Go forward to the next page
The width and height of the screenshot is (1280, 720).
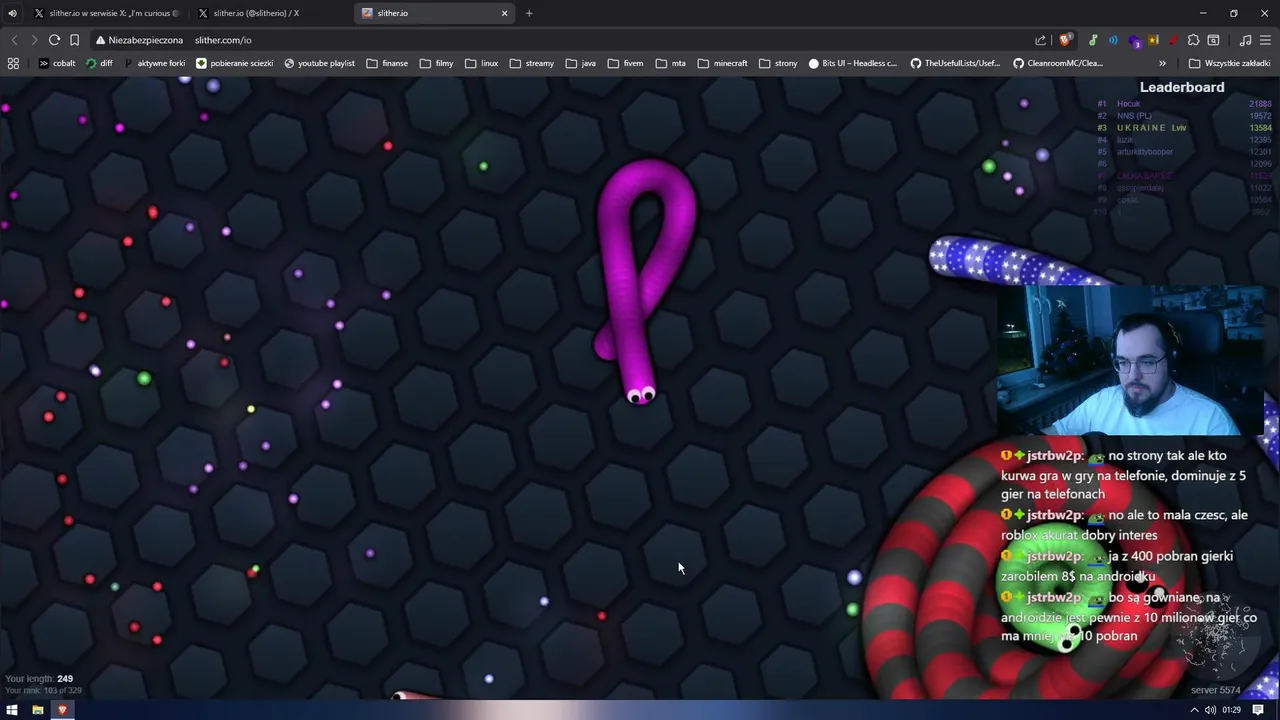34,40
